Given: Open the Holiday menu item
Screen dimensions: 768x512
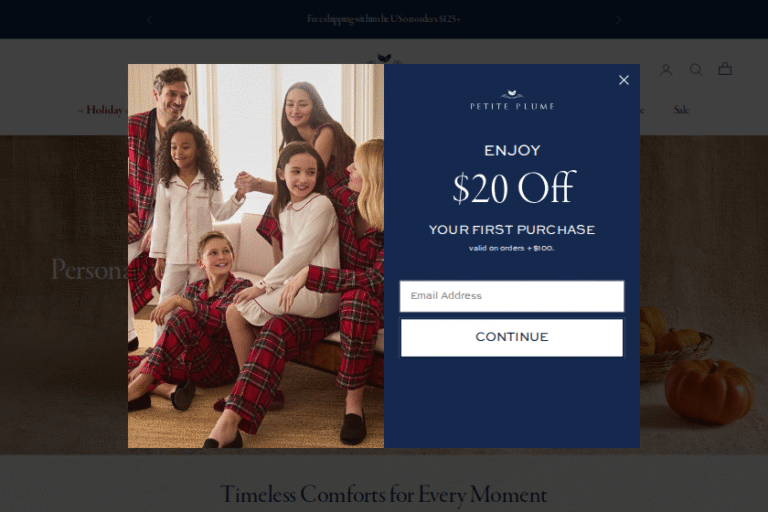Looking at the screenshot, I should pos(101,110).
